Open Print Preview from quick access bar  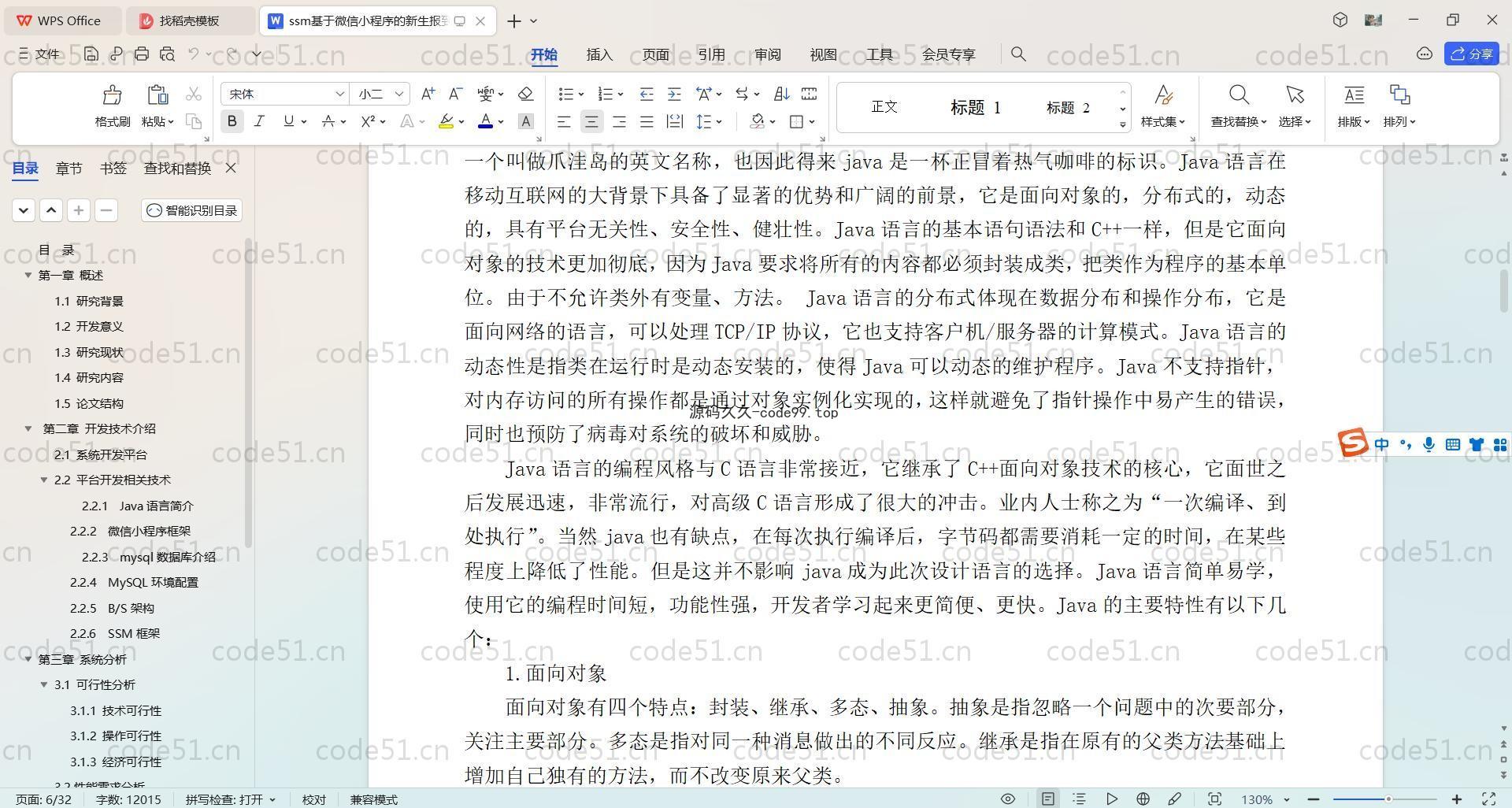pyautogui.click(x=167, y=54)
